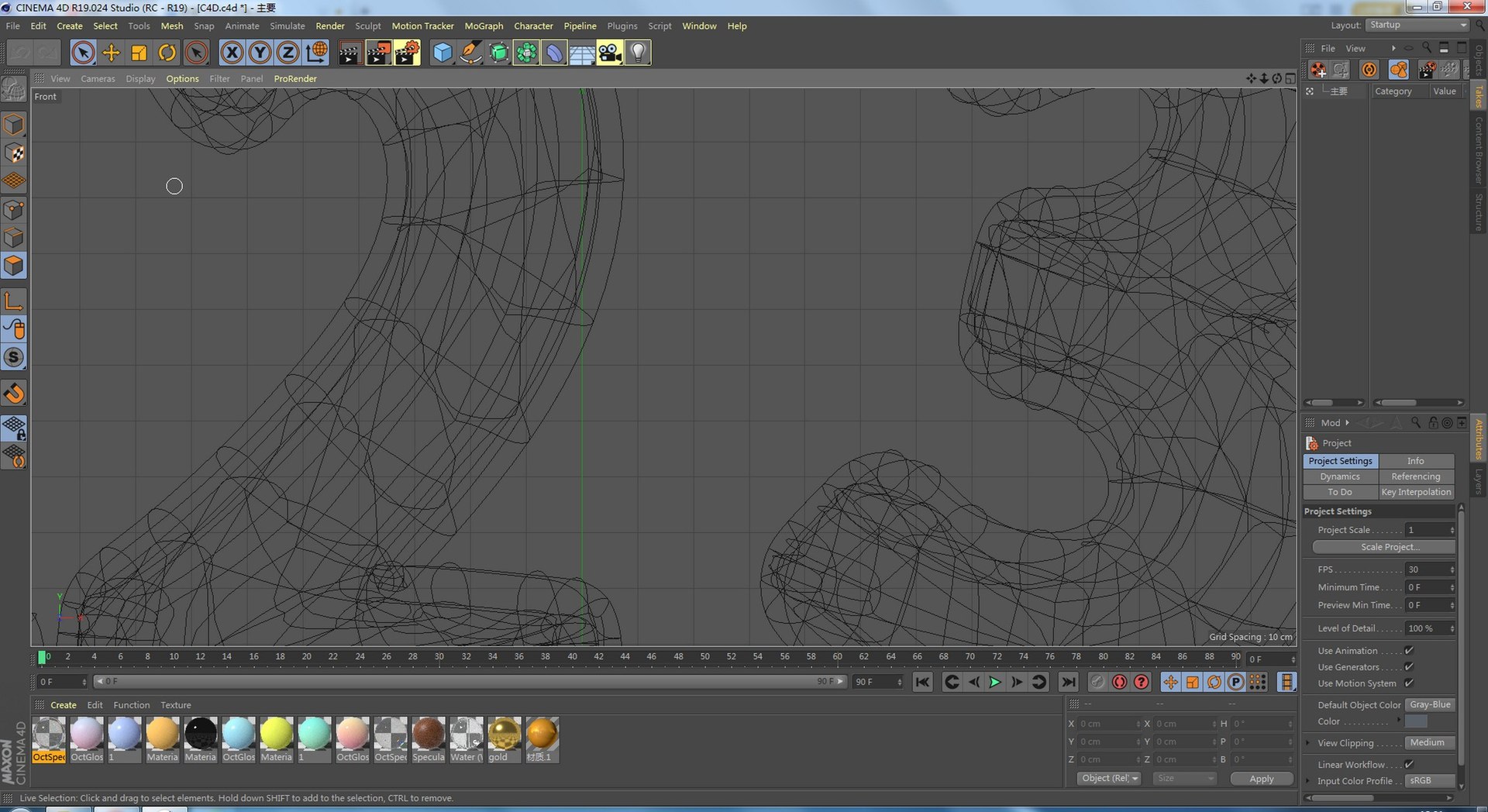Activate the Move tool
The height and width of the screenshot is (812, 1488).
111,53
